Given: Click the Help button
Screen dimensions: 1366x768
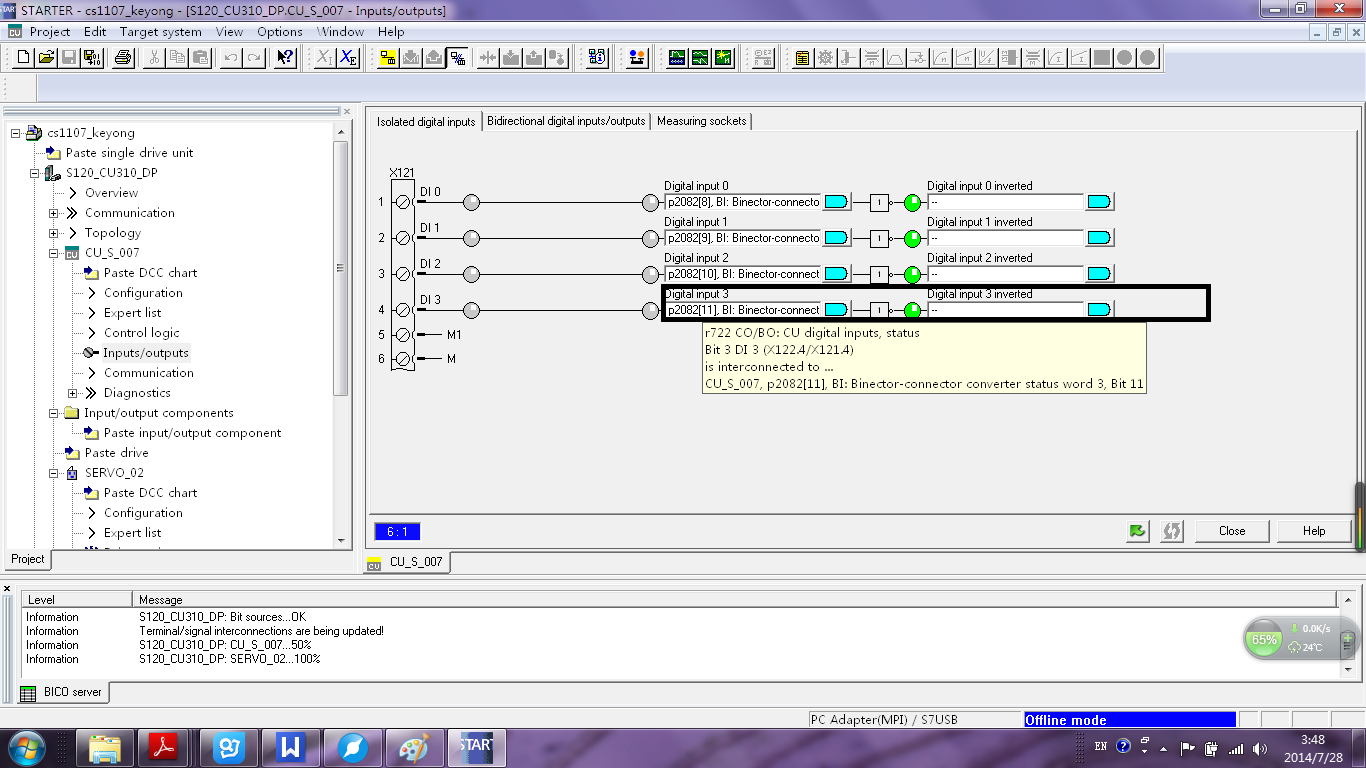Looking at the screenshot, I should tap(1314, 531).
